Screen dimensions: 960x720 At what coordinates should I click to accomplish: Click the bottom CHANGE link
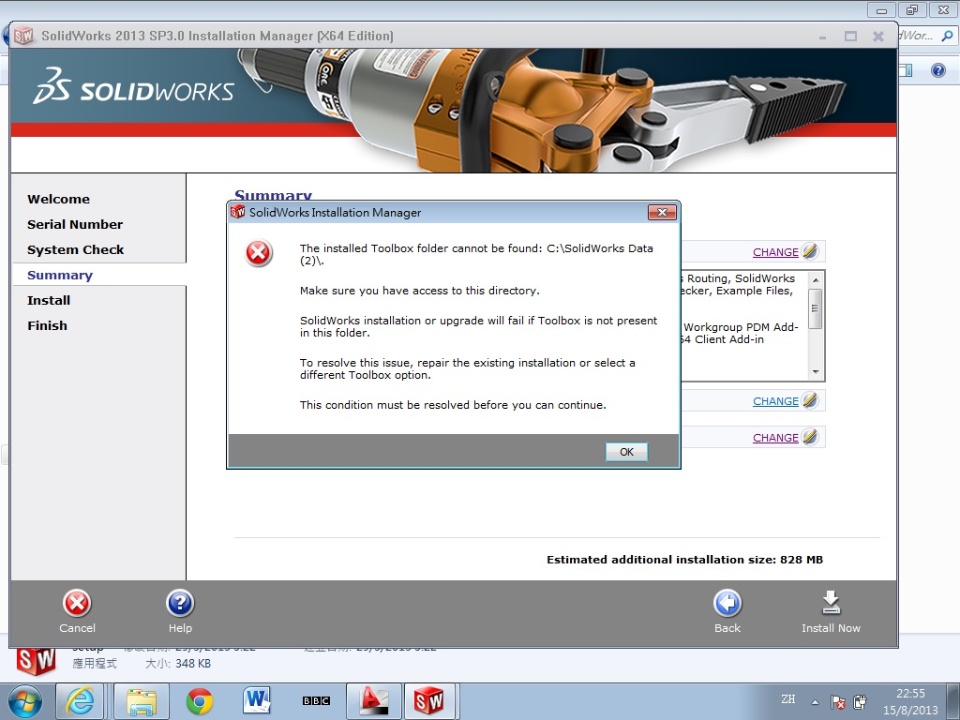point(775,438)
